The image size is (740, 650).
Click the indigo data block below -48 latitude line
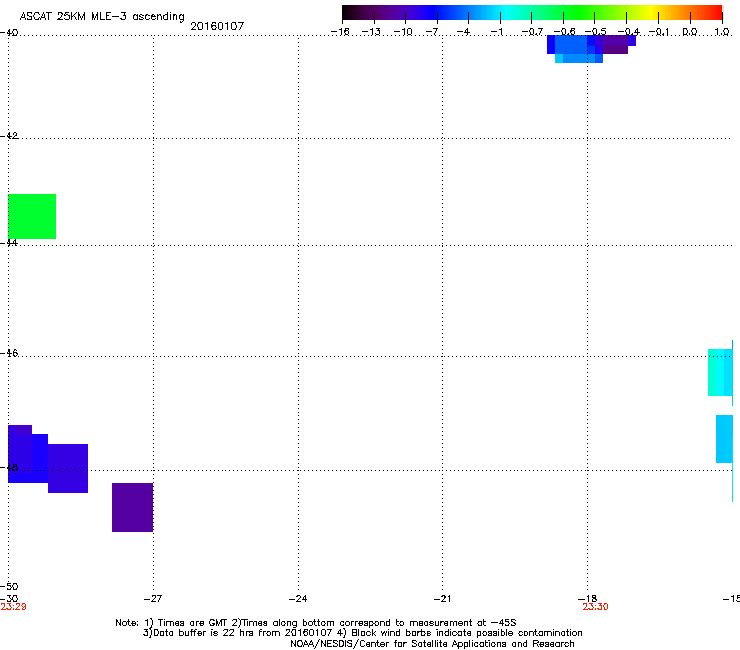tap(68, 468)
